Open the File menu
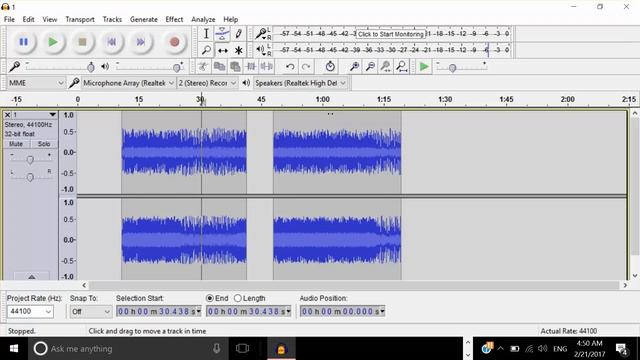The image size is (640, 360). point(9,19)
